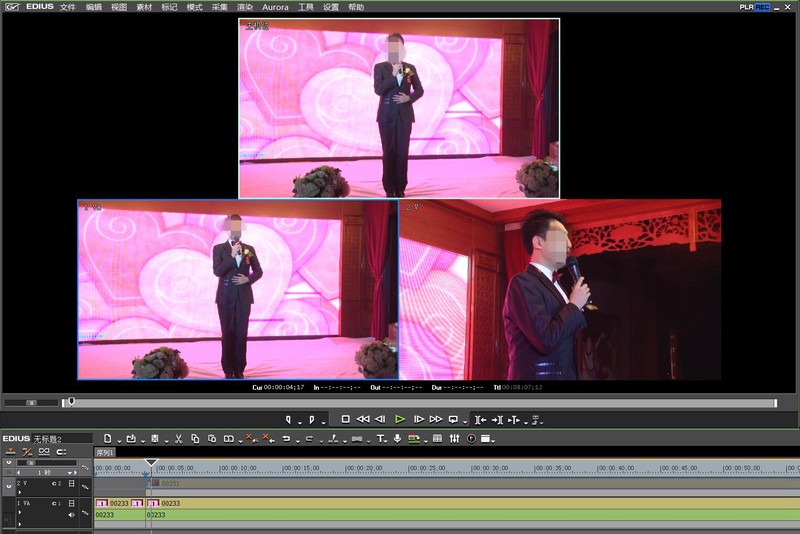Click the preview position scrub bar
The width and height of the screenshot is (800, 534).
418,403
